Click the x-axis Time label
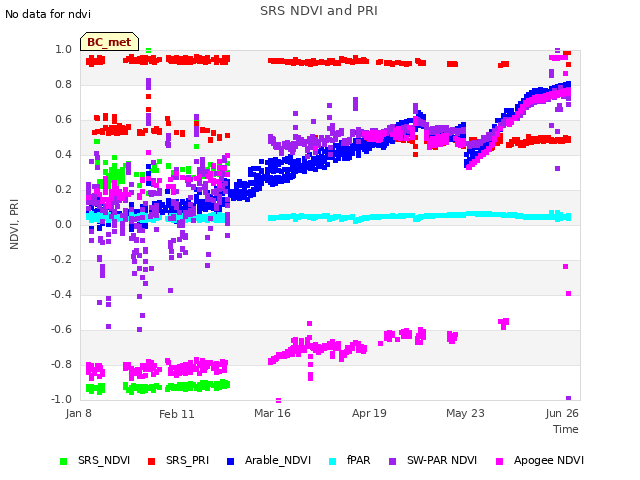The width and height of the screenshot is (640, 480). click(566, 429)
